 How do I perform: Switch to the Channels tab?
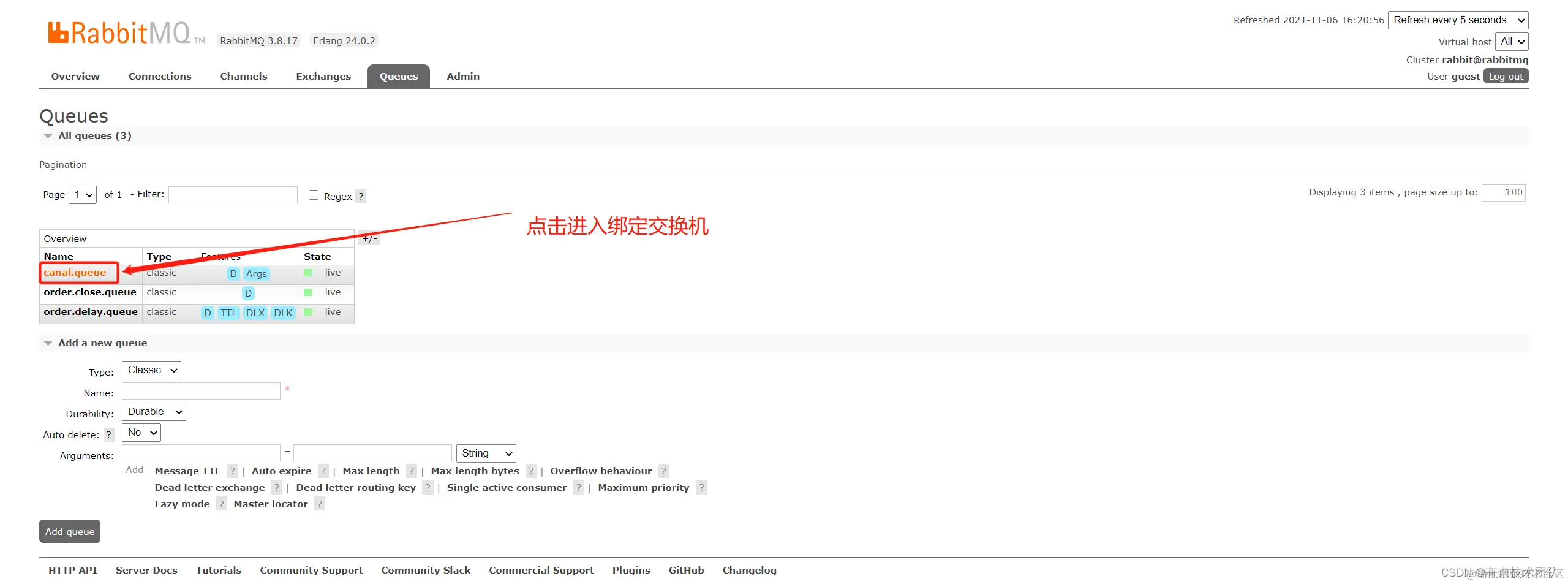[244, 77]
